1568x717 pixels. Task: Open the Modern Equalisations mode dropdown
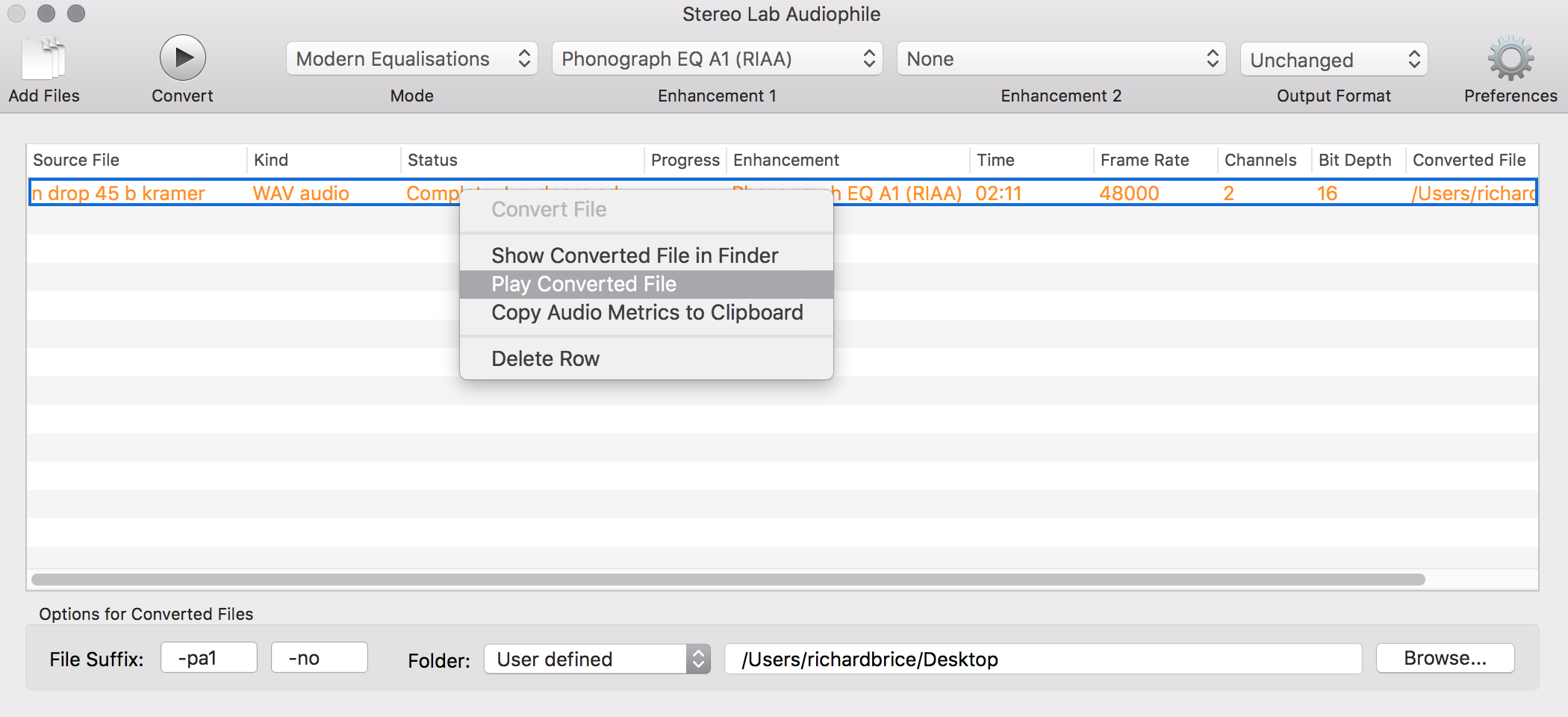pyautogui.click(x=412, y=59)
